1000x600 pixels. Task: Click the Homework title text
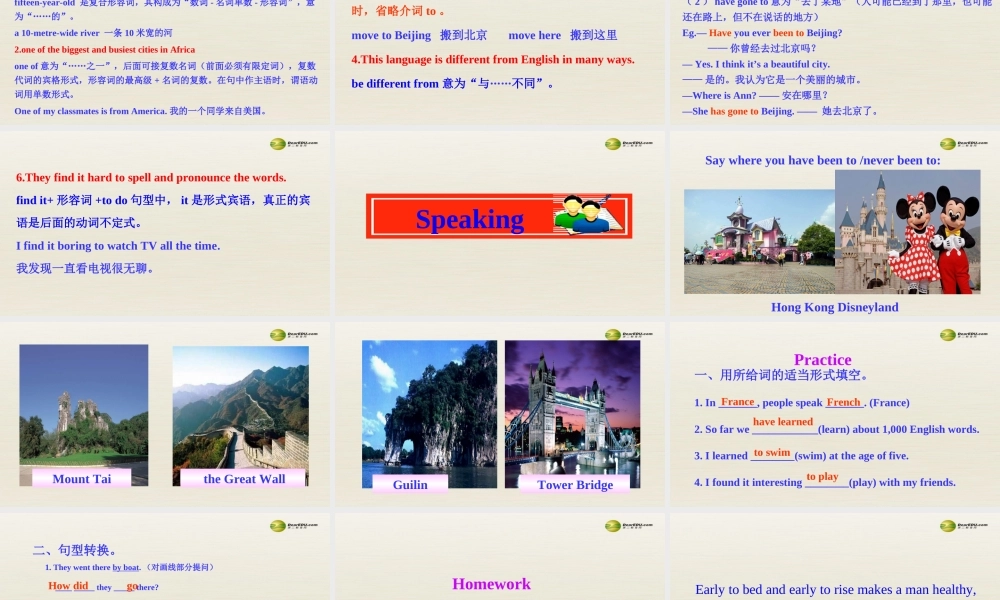click(x=491, y=584)
